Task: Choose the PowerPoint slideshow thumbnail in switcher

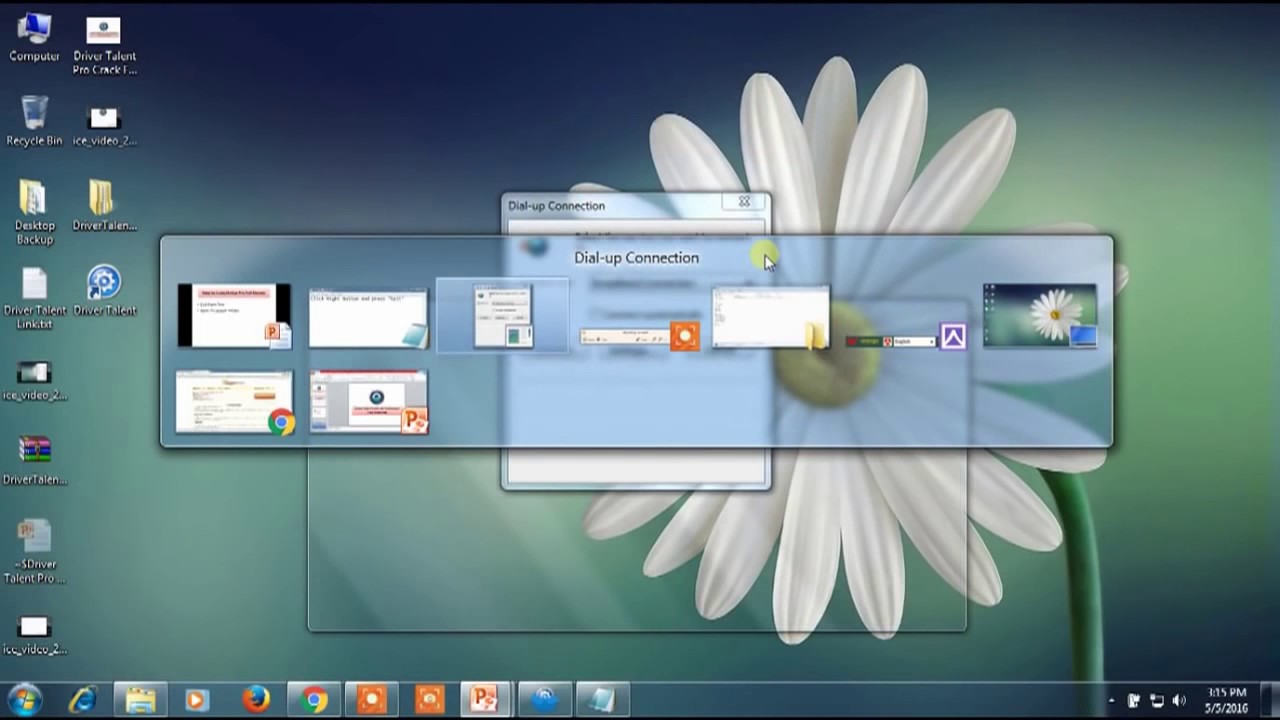Action: [235, 316]
